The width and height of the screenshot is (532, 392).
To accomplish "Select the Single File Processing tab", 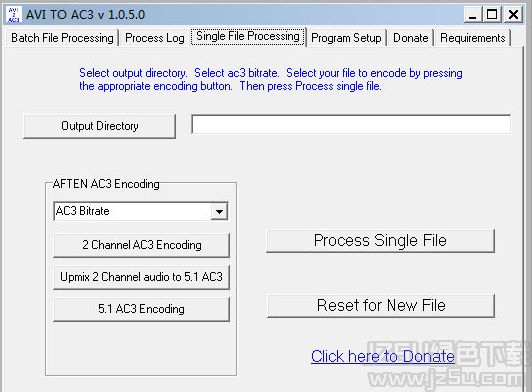I will point(248,36).
